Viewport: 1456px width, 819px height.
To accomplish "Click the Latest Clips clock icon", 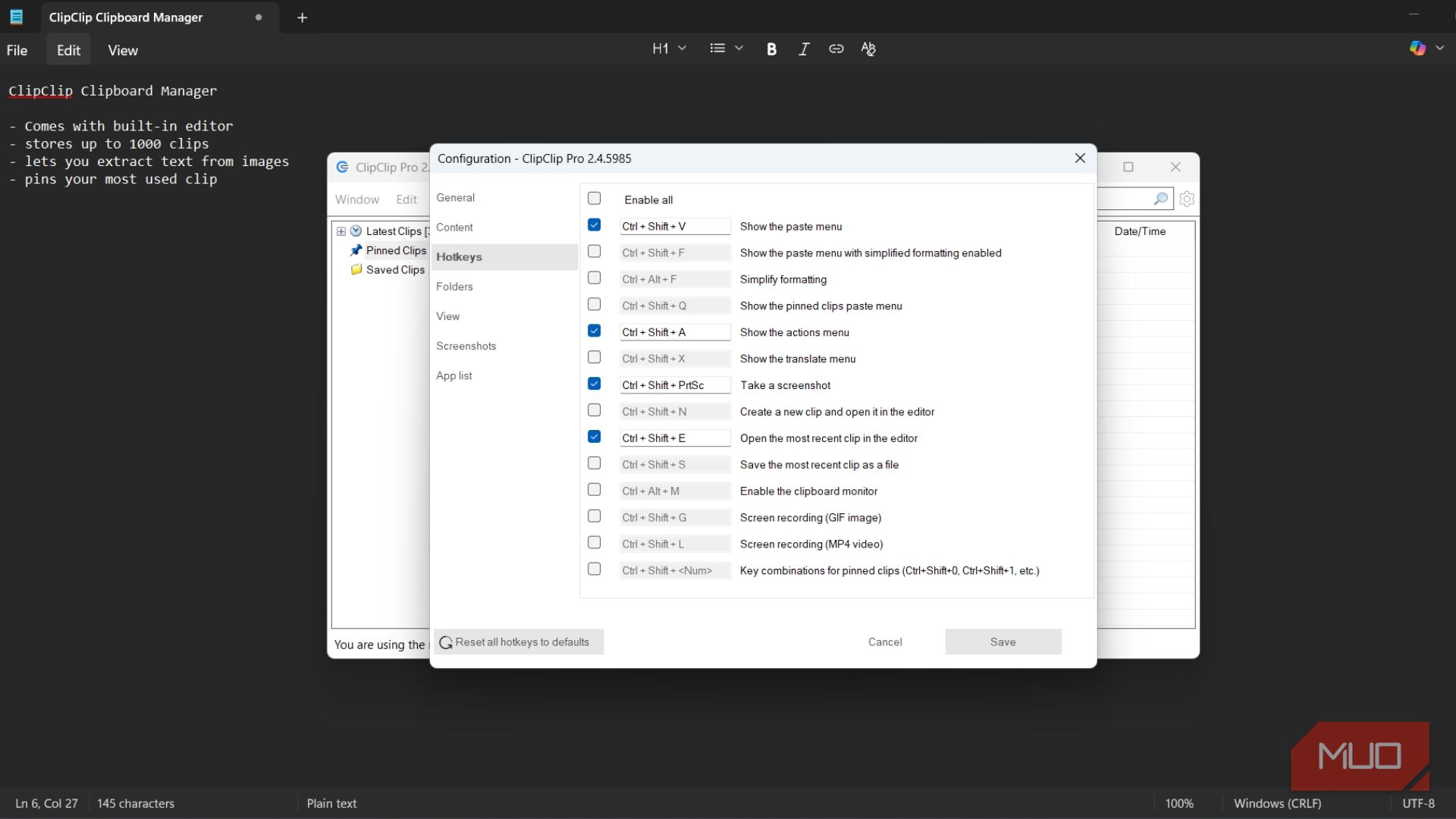I will pos(356,231).
